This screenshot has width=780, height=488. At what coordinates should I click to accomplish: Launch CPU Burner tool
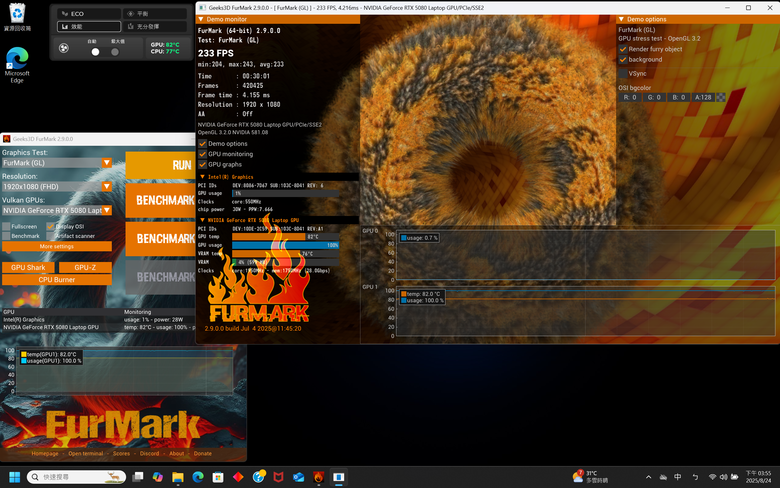(57, 280)
